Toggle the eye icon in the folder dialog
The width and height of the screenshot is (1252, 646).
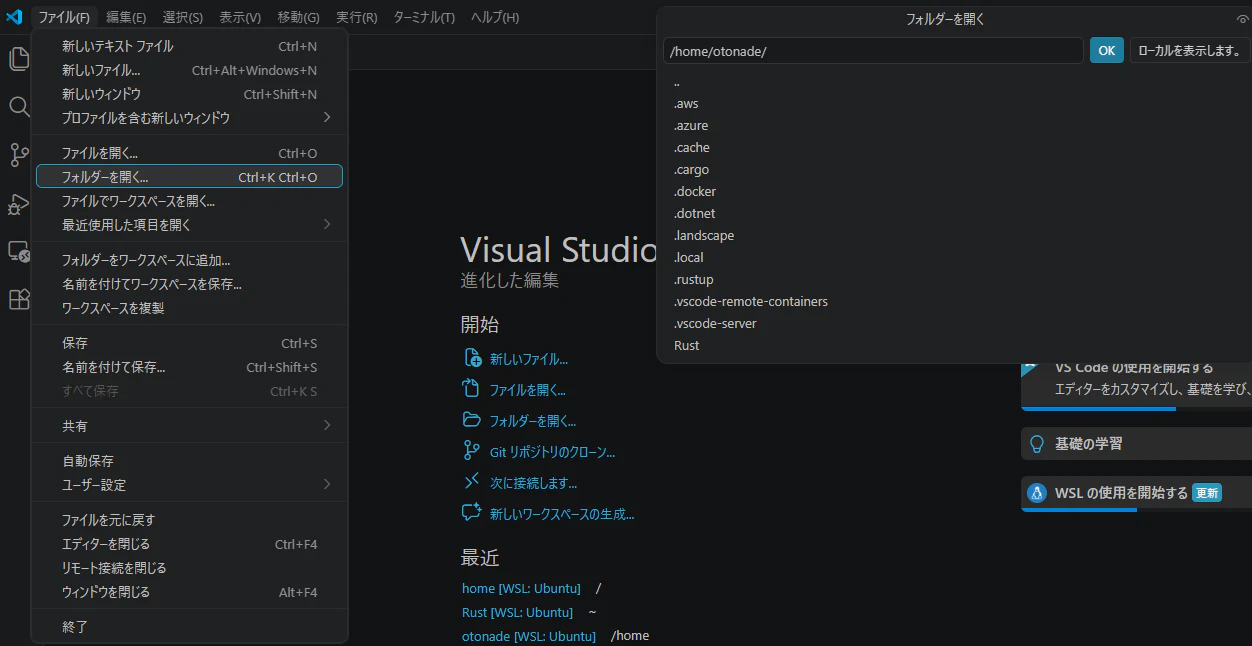click(1243, 19)
